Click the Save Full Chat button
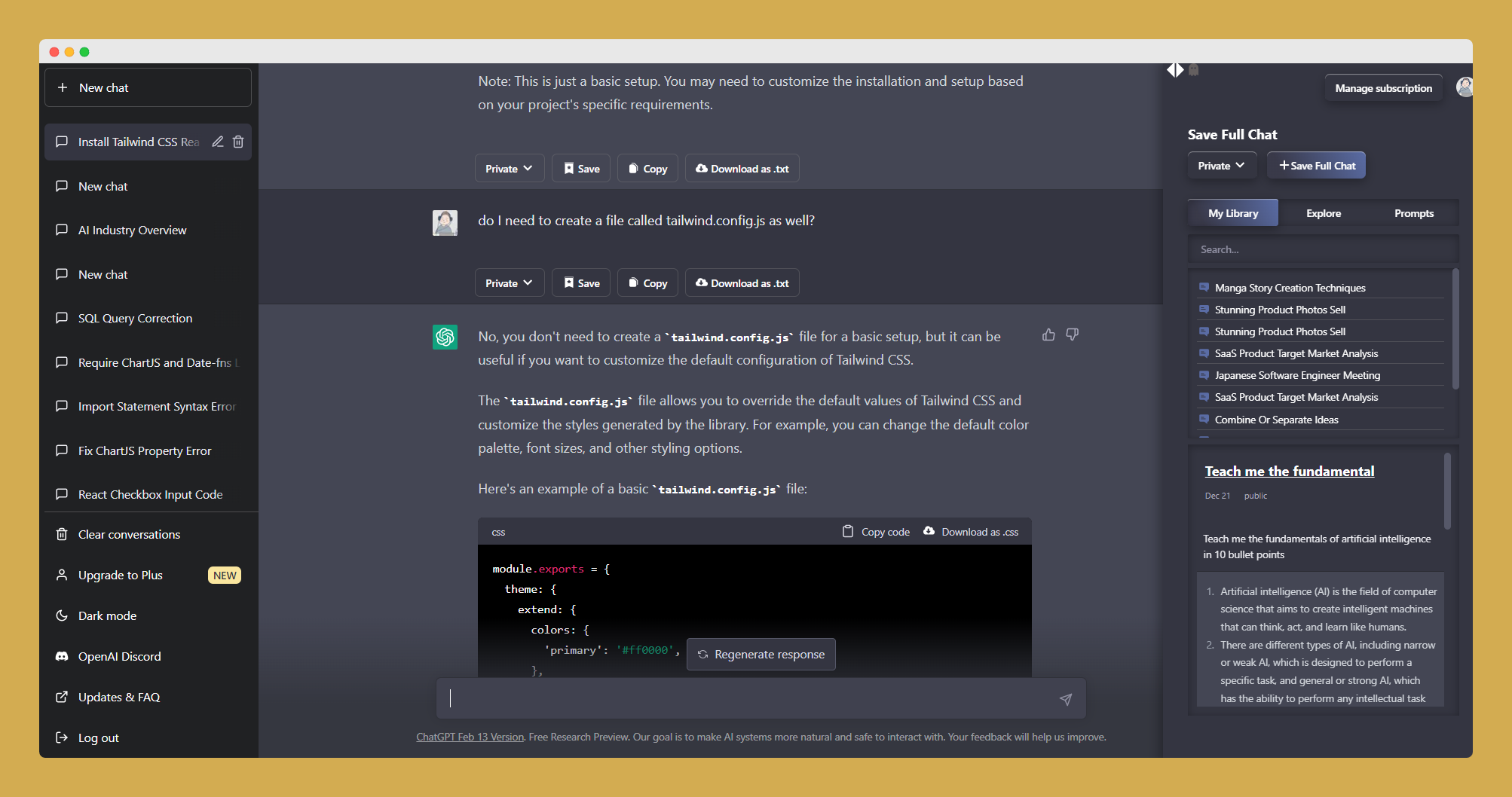 tap(1316, 166)
